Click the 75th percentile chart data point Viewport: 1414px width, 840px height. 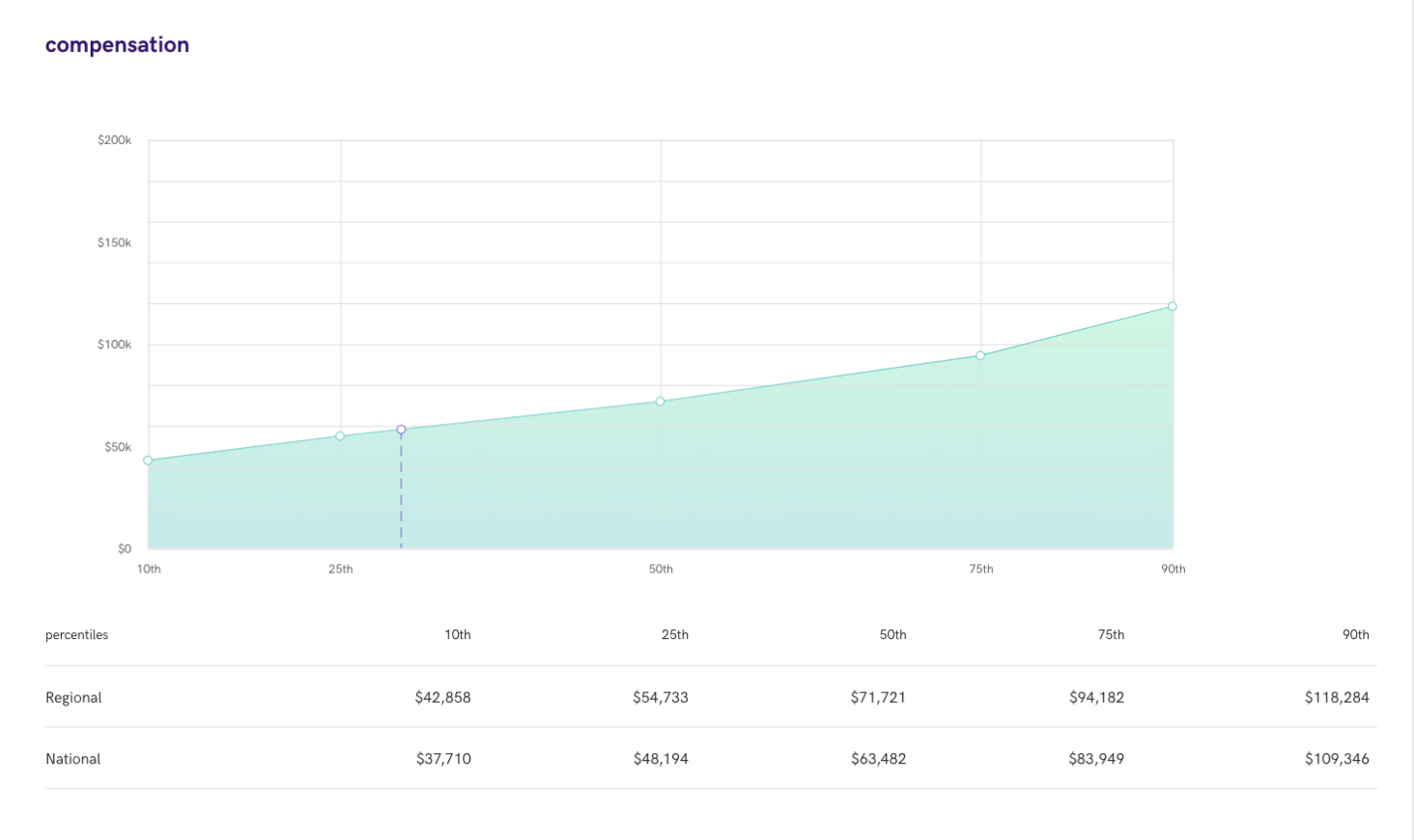point(980,356)
